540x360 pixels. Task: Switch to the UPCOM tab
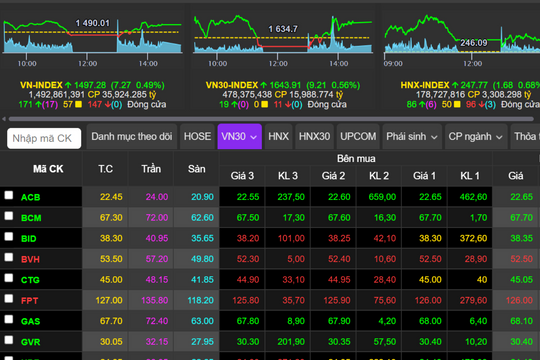(x=358, y=137)
